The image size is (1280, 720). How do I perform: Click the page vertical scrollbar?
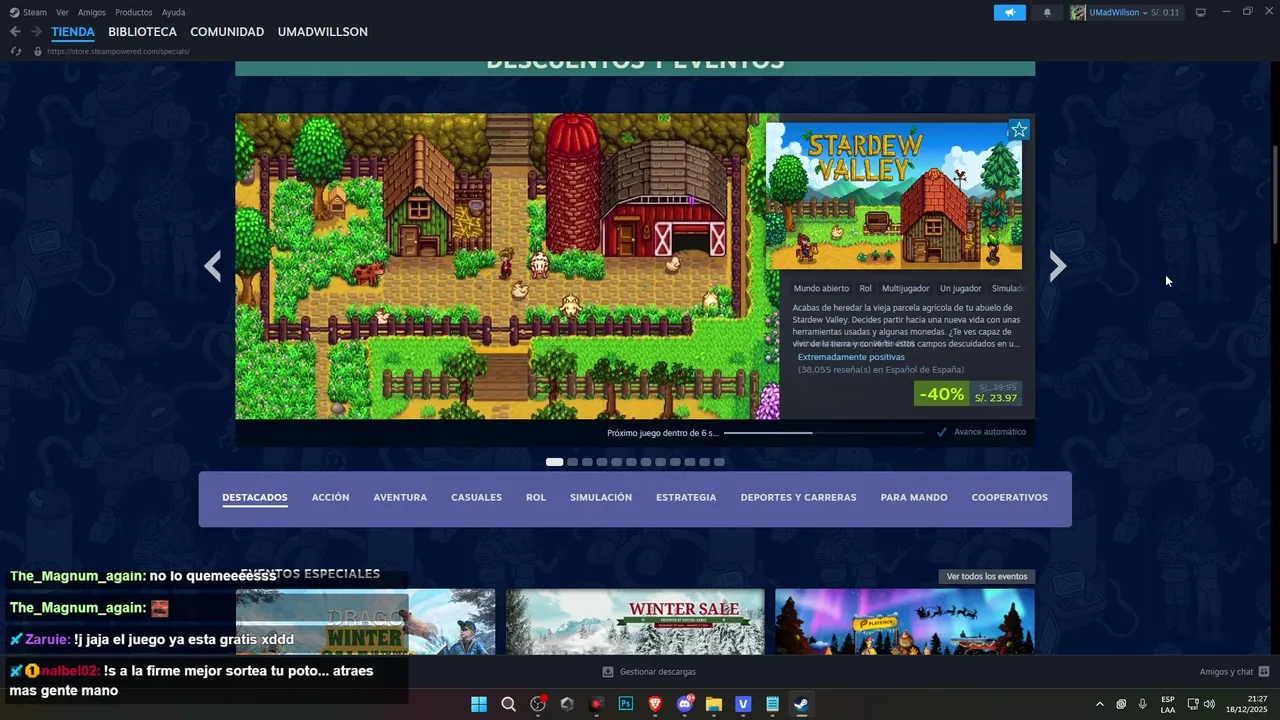pos(1275,195)
